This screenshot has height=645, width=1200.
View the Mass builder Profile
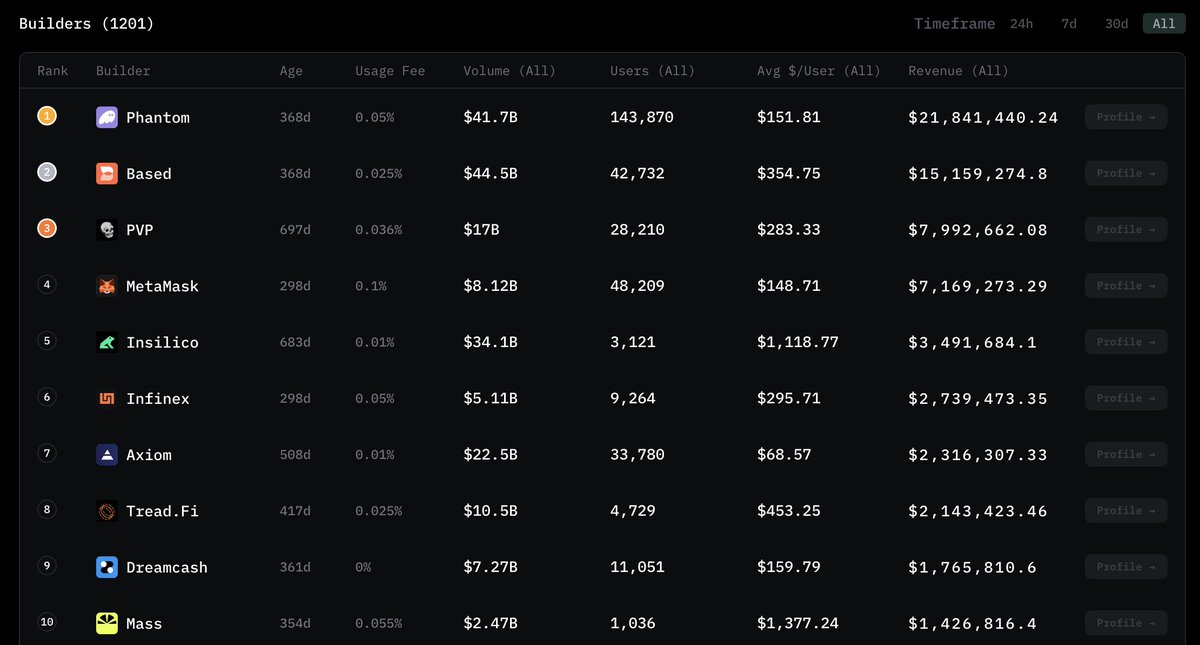click(1126, 623)
